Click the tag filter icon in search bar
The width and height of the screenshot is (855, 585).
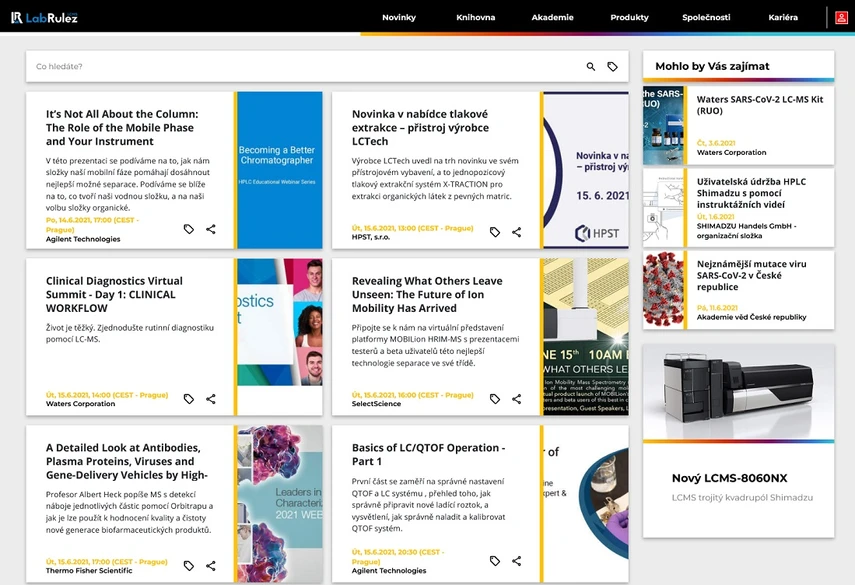(x=612, y=67)
